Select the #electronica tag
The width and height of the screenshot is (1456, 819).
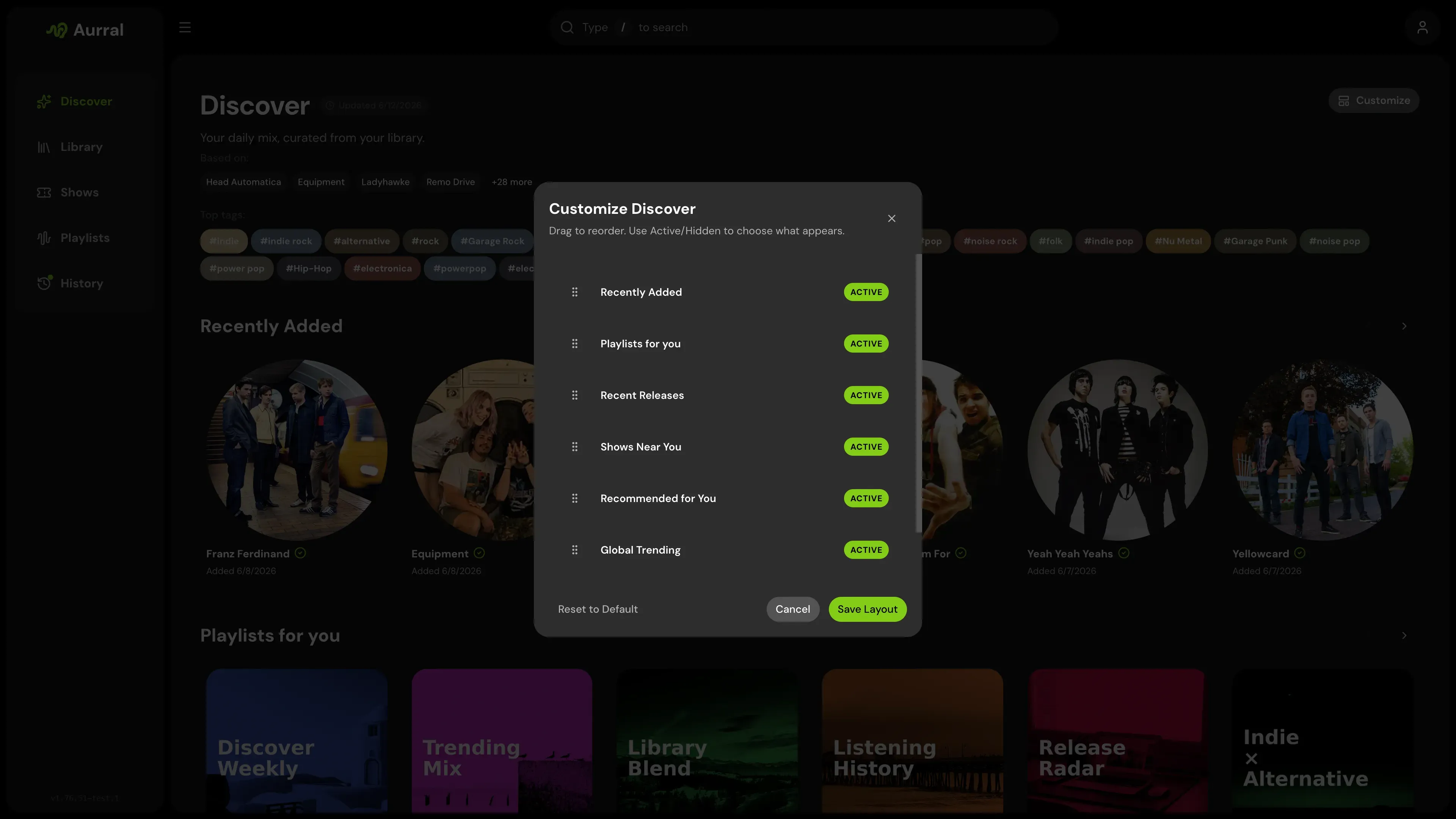pyautogui.click(x=382, y=268)
